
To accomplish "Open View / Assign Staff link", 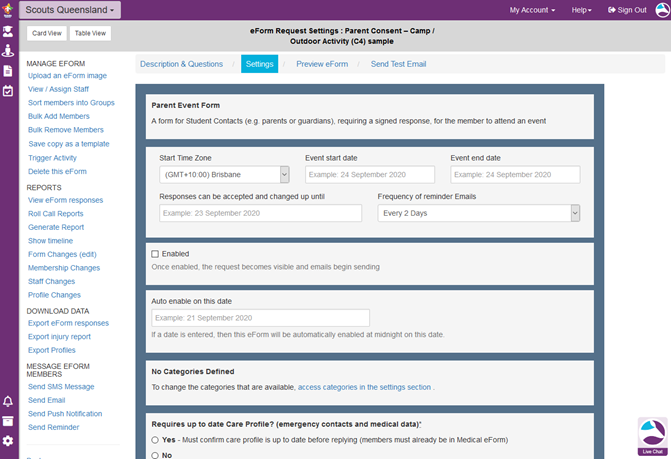I will [58, 89].
